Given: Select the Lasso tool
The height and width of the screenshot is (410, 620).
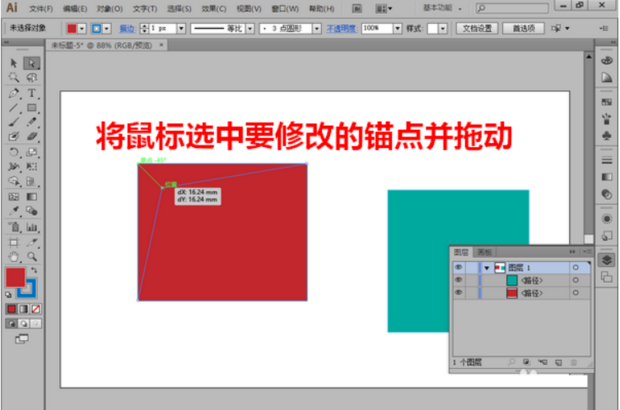Looking at the screenshot, I should pyautogui.click(x=32, y=77).
